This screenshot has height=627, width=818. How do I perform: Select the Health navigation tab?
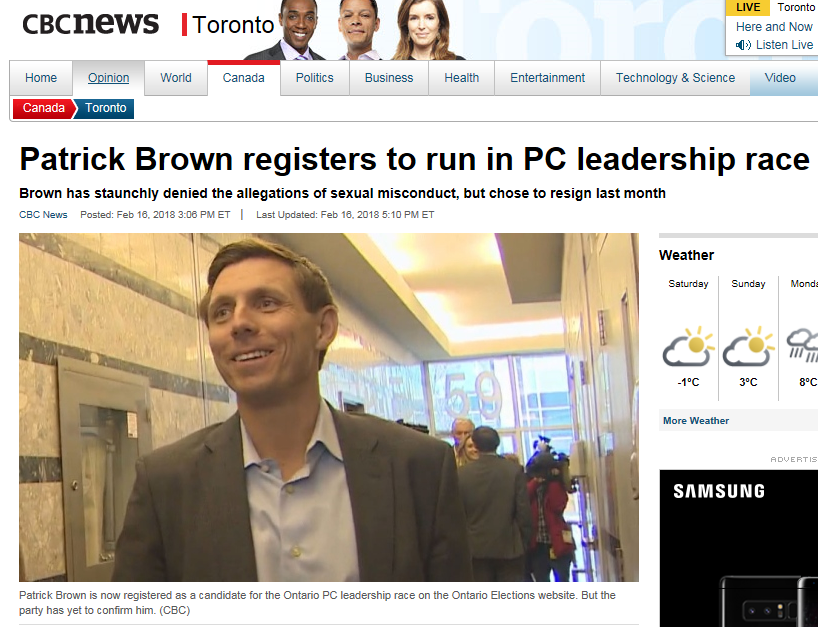tap(462, 78)
